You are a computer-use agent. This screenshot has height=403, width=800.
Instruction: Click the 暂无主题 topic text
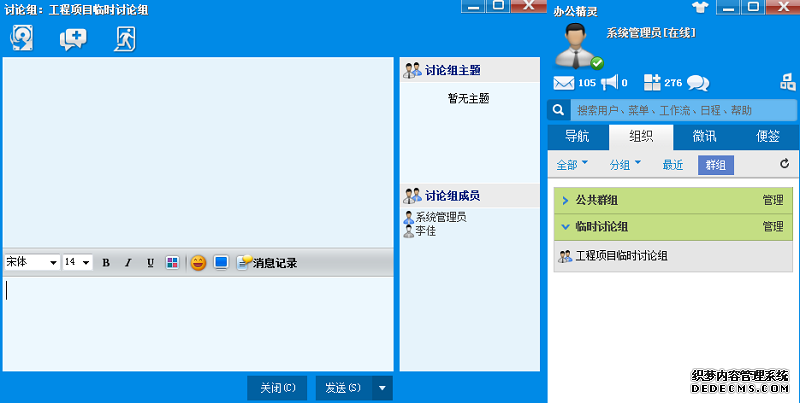tap(469, 99)
